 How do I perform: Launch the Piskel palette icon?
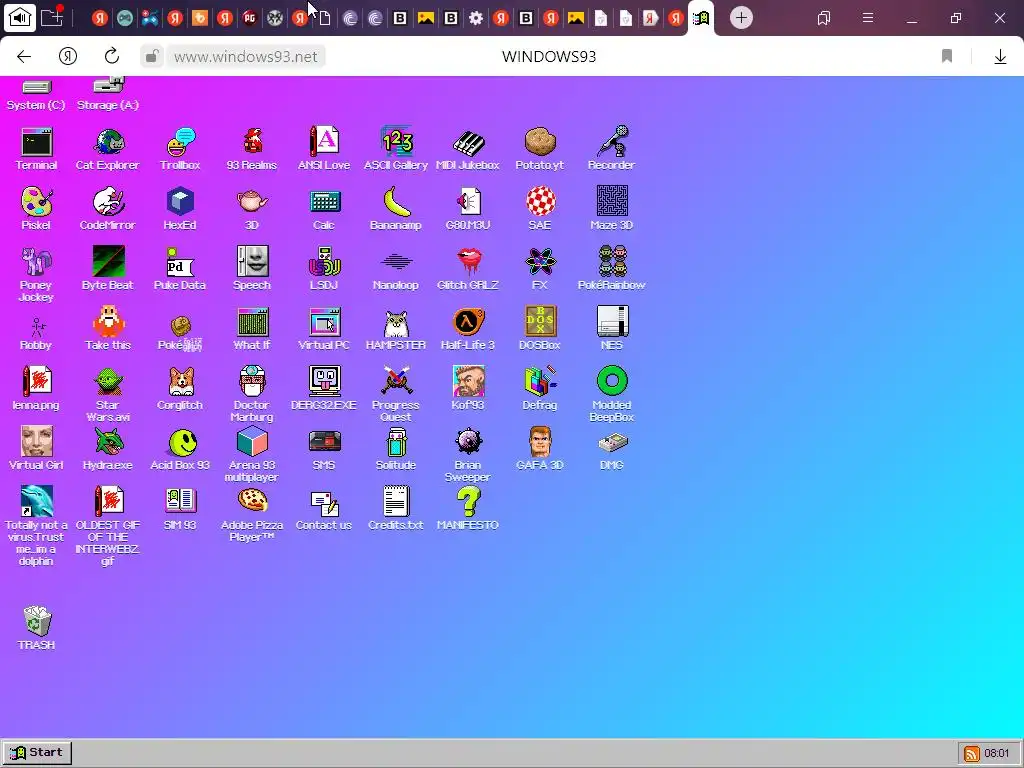[37, 209]
